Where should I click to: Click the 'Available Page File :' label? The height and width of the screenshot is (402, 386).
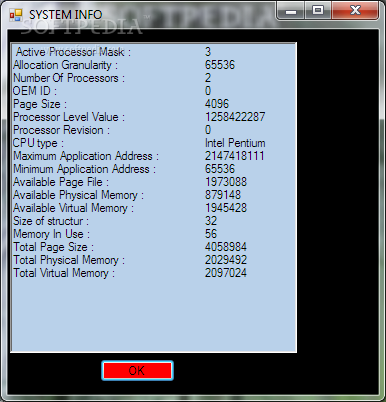coord(61,182)
